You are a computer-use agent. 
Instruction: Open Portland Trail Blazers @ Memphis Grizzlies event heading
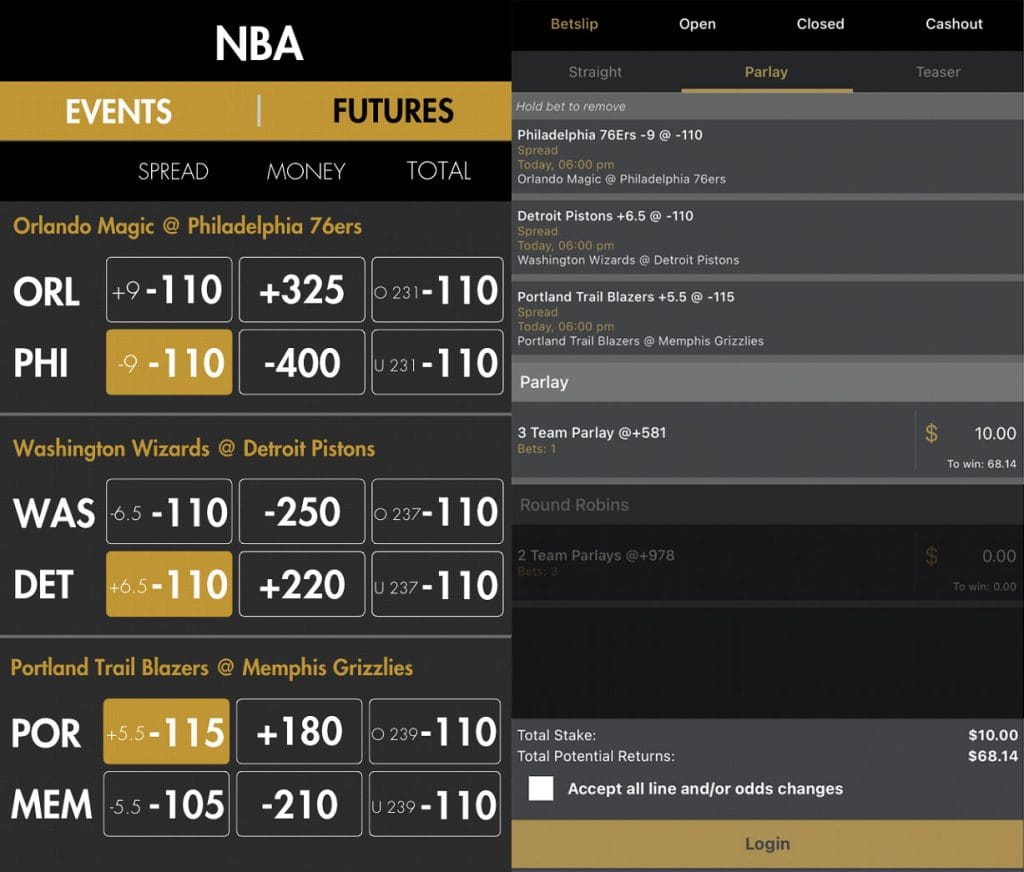coord(212,668)
